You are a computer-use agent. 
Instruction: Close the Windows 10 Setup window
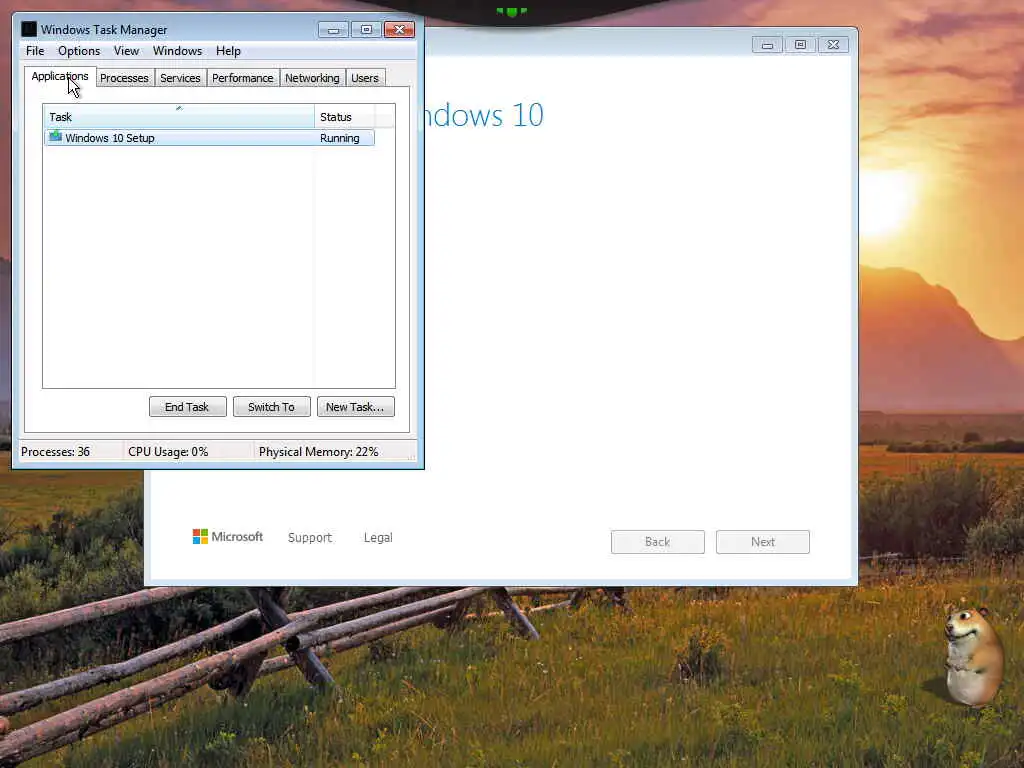[x=833, y=45]
